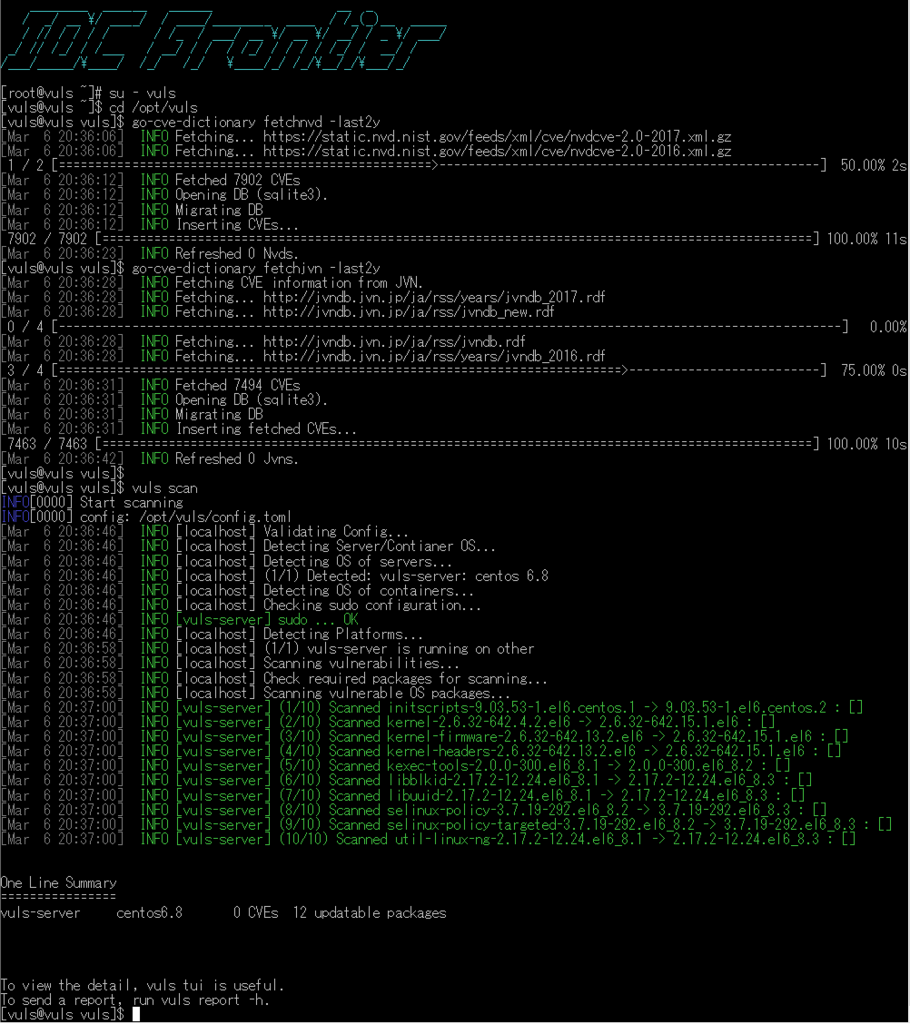Click the 'su - vuls' command text
910x1024 pixels.
click(x=142, y=93)
